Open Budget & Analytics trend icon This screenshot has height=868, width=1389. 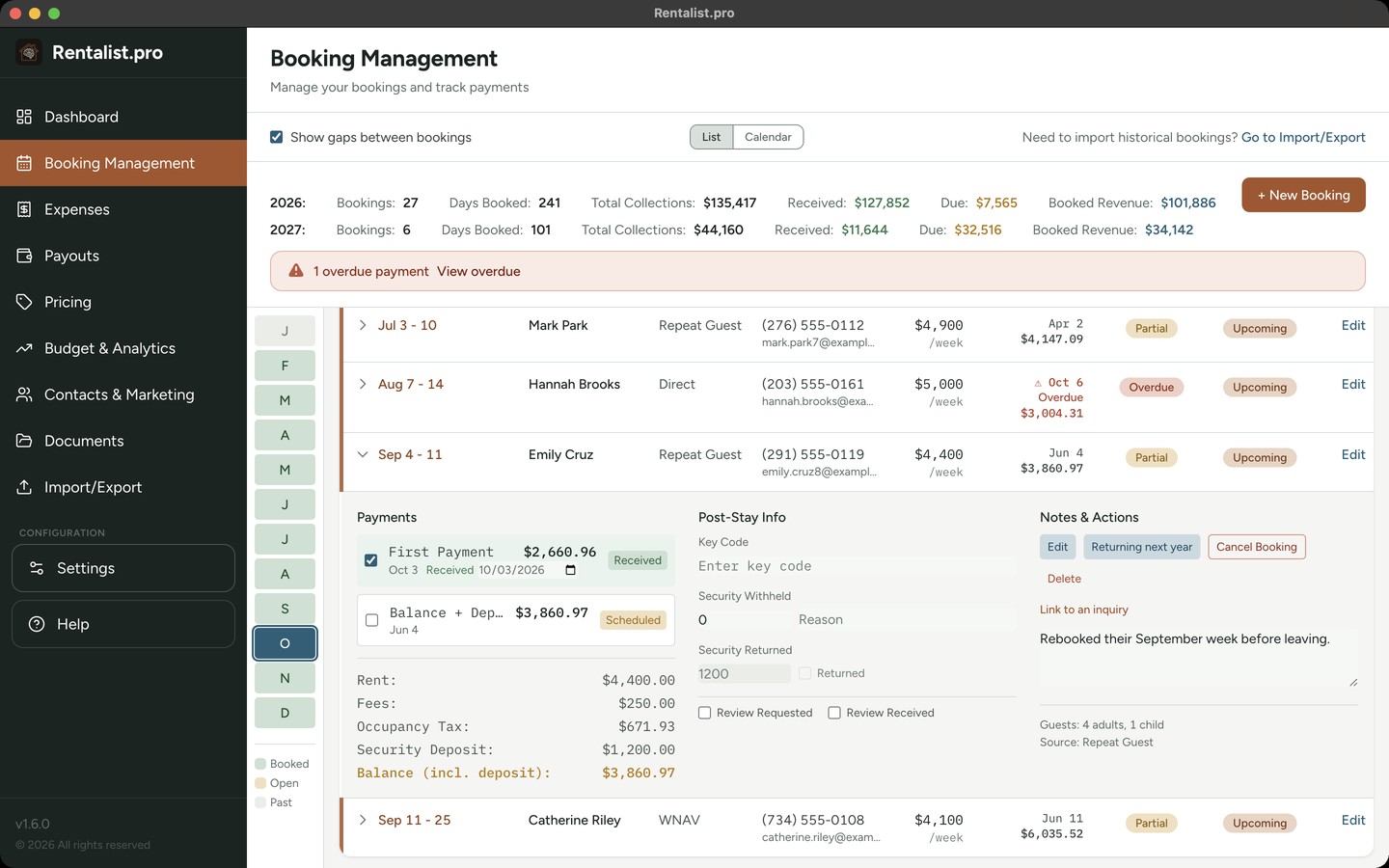(24, 348)
